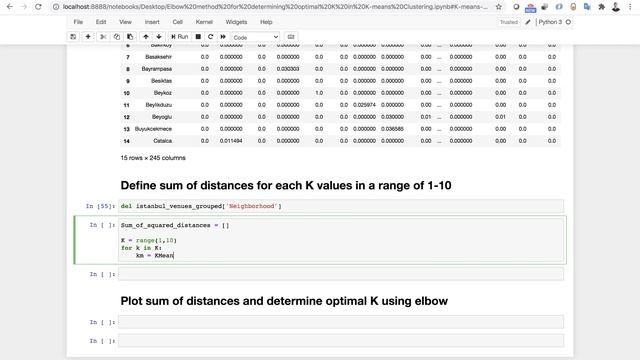Open the Kernel menu
Screen dimensions: 640x360
tap(204, 22)
